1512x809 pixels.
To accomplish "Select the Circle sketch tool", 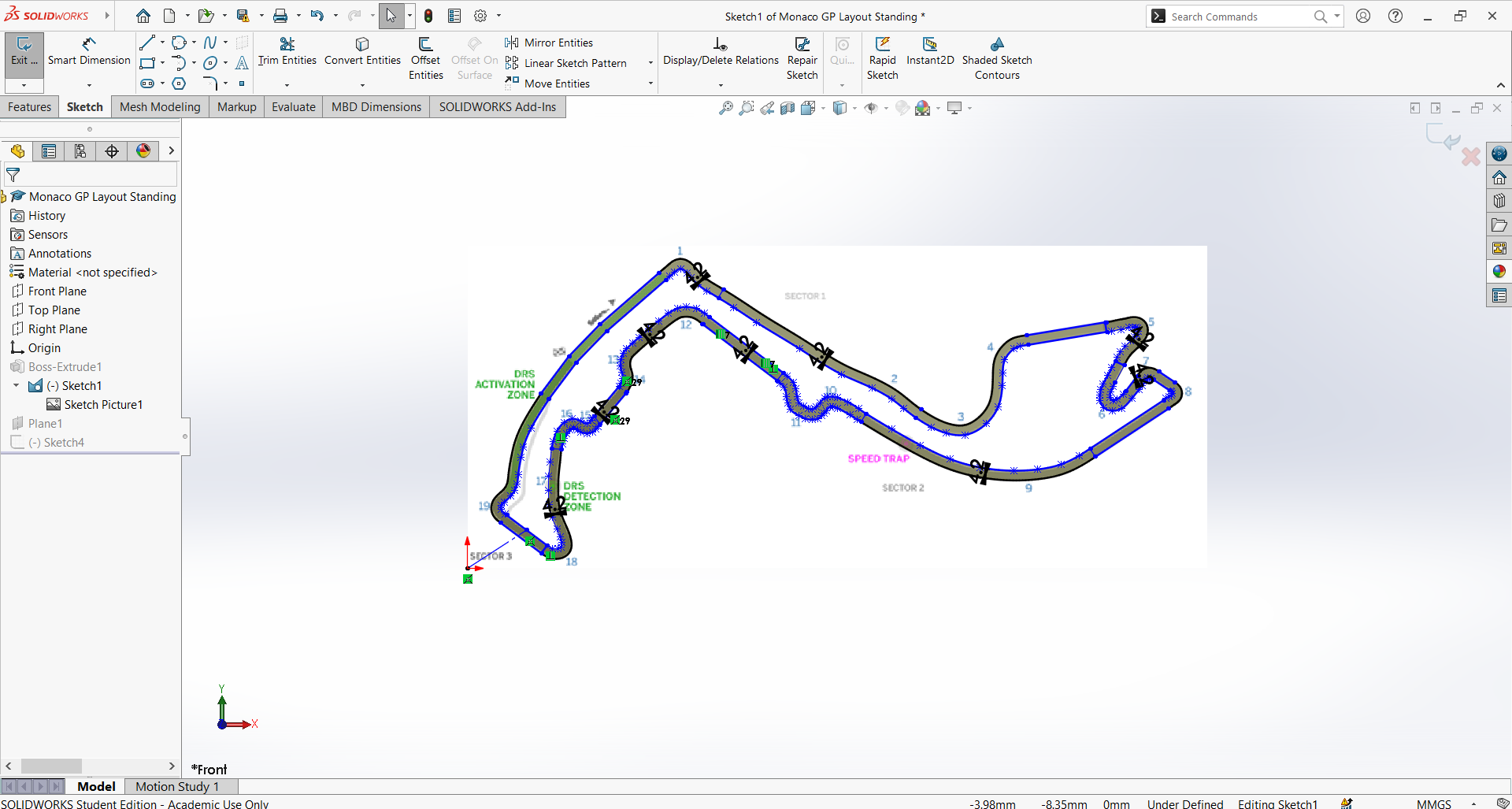I will pyautogui.click(x=179, y=43).
